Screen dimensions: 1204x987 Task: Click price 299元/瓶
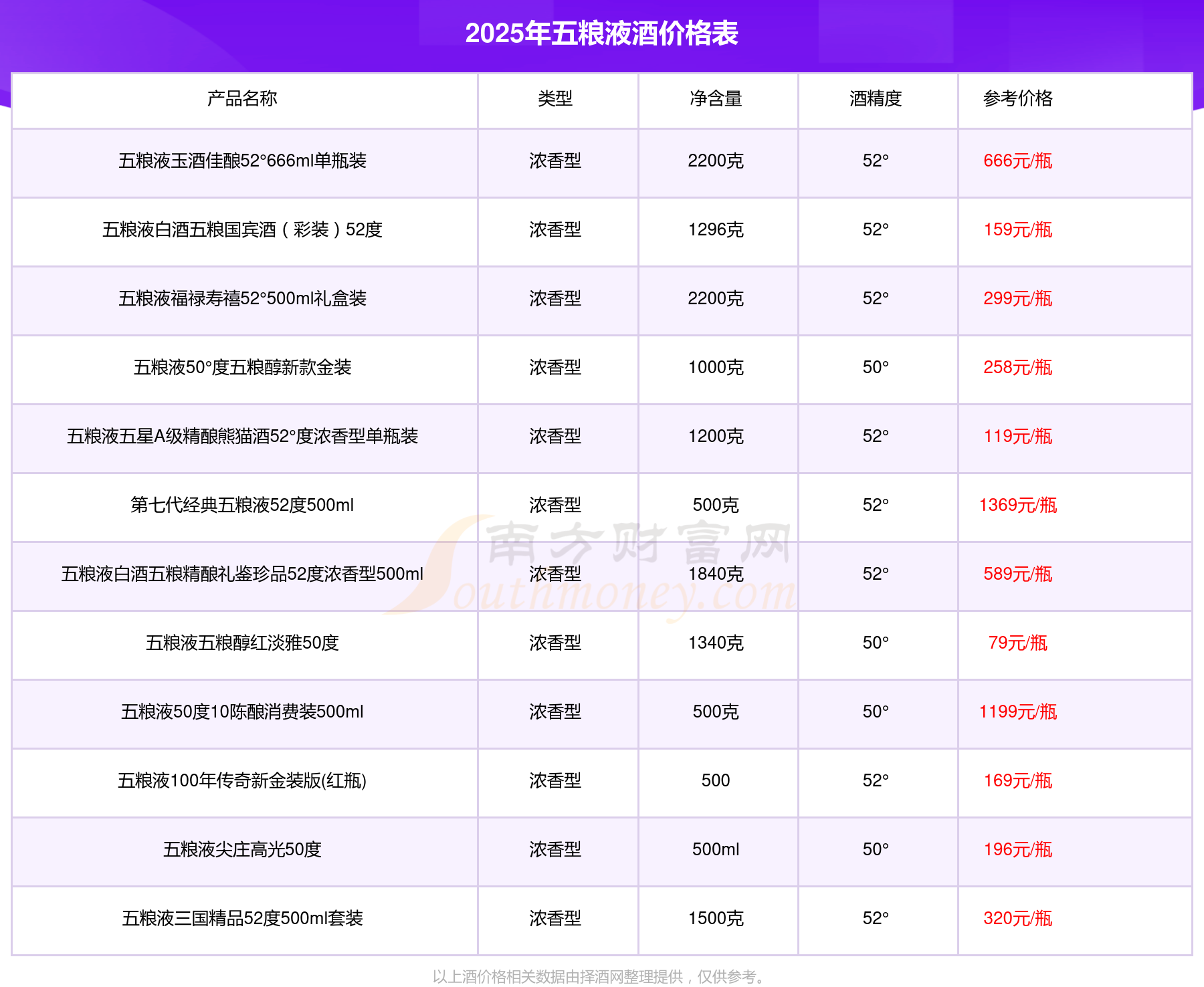[1017, 298]
